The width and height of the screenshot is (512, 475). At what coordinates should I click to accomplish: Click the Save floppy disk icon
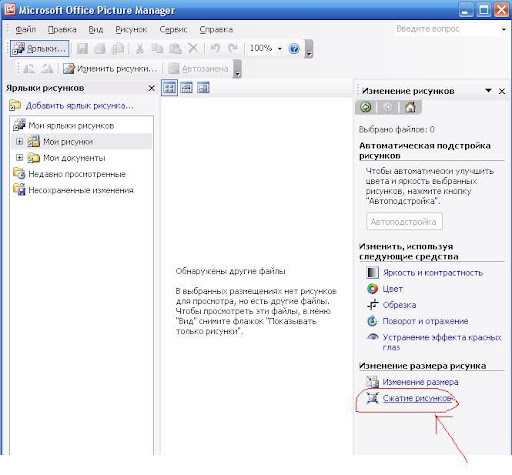pos(82,49)
